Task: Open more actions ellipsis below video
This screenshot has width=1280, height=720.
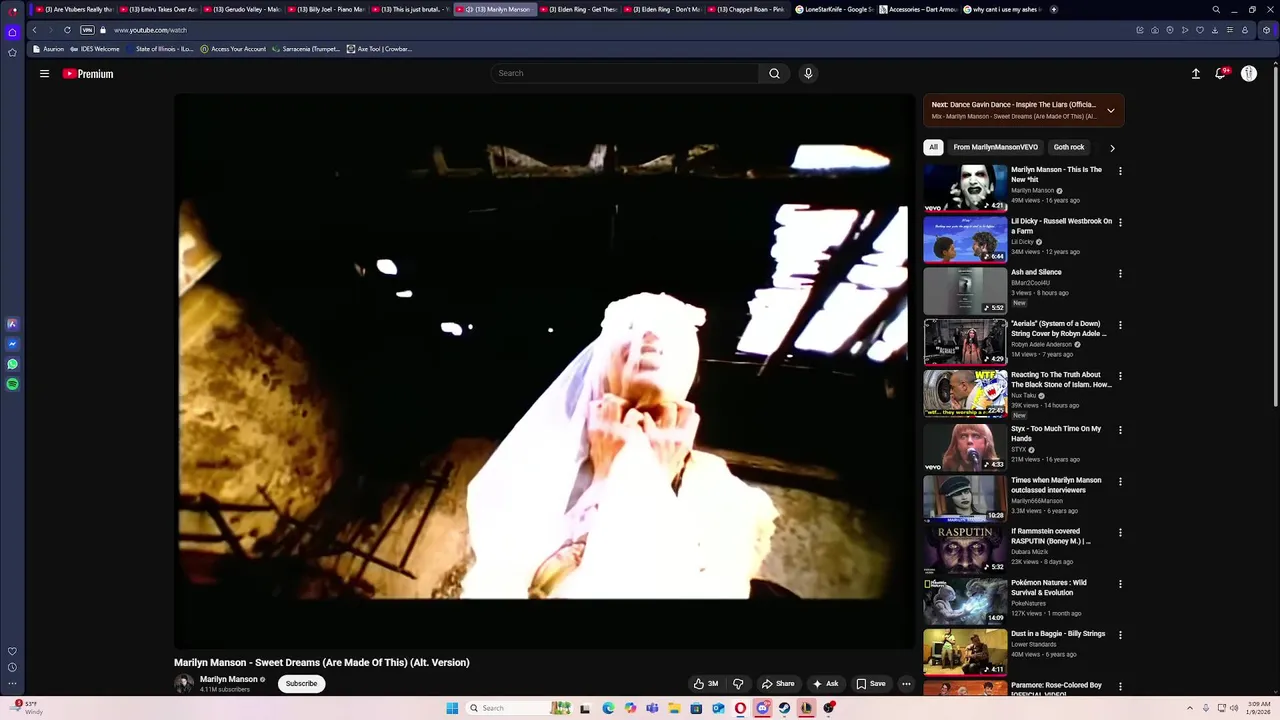Action: click(906, 684)
